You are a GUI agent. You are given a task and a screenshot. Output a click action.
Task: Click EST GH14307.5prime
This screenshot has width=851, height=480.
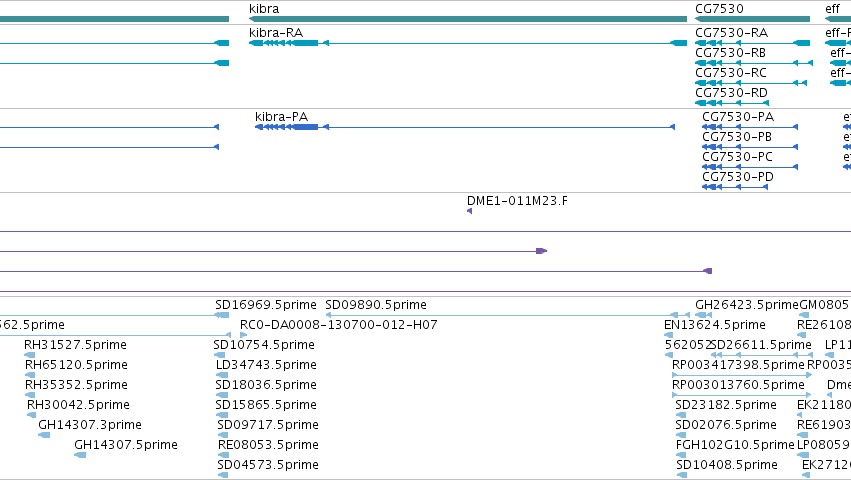[x=126, y=445]
